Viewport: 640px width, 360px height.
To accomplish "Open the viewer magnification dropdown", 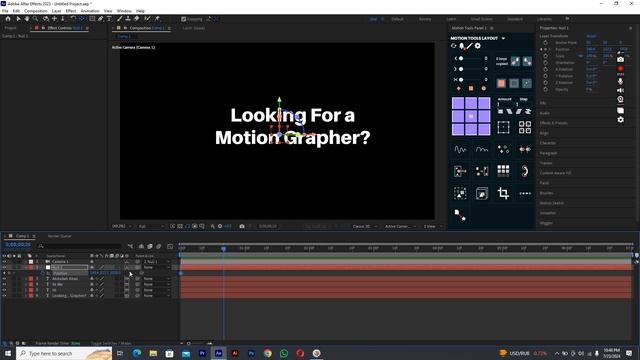I will 122,226.
